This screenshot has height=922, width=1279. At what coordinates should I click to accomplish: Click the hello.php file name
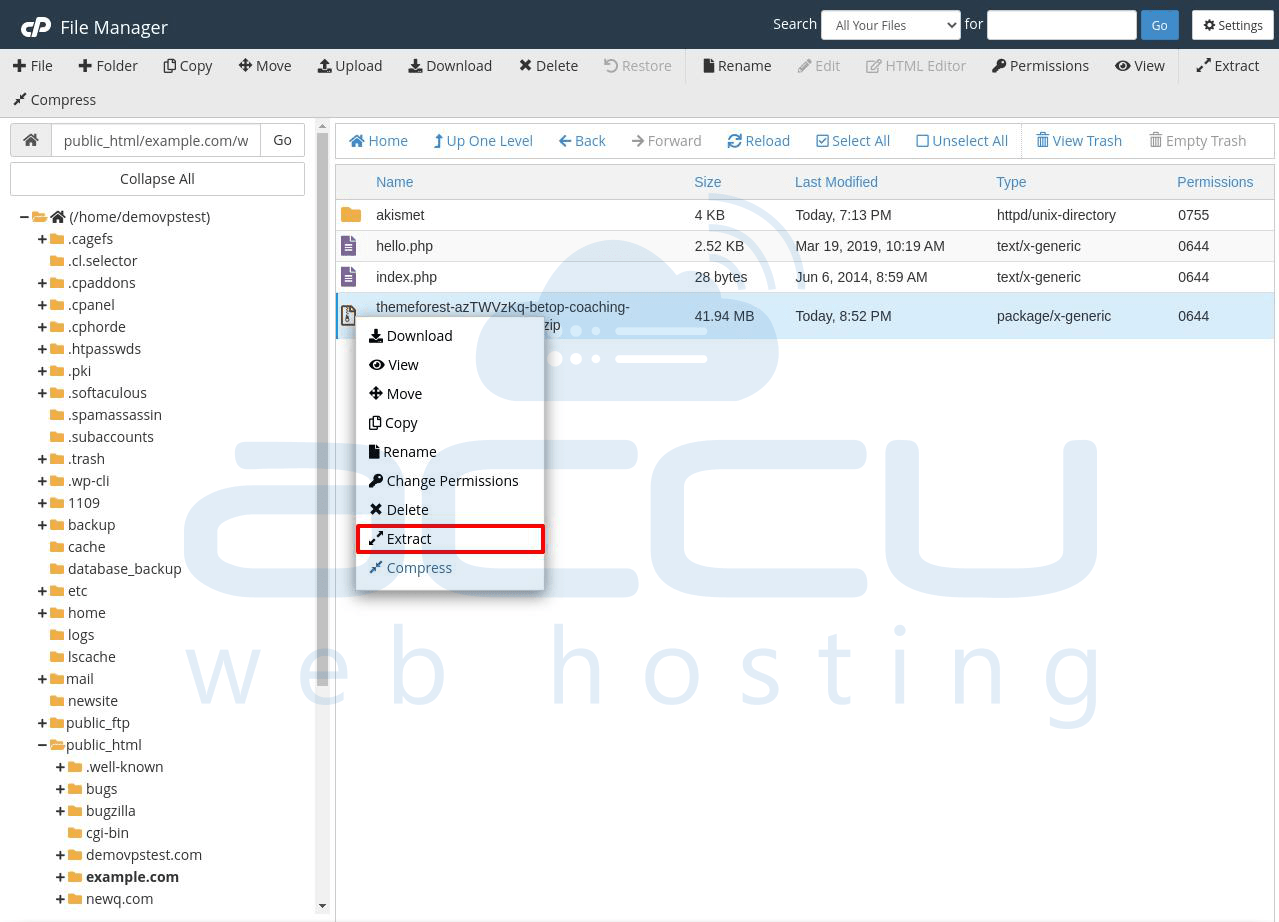point(404,246)
